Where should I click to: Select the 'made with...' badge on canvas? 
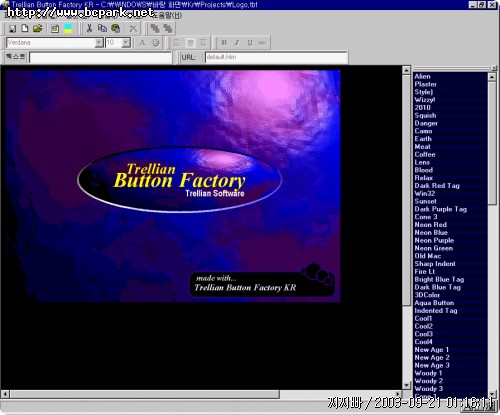tap(262, 280)
